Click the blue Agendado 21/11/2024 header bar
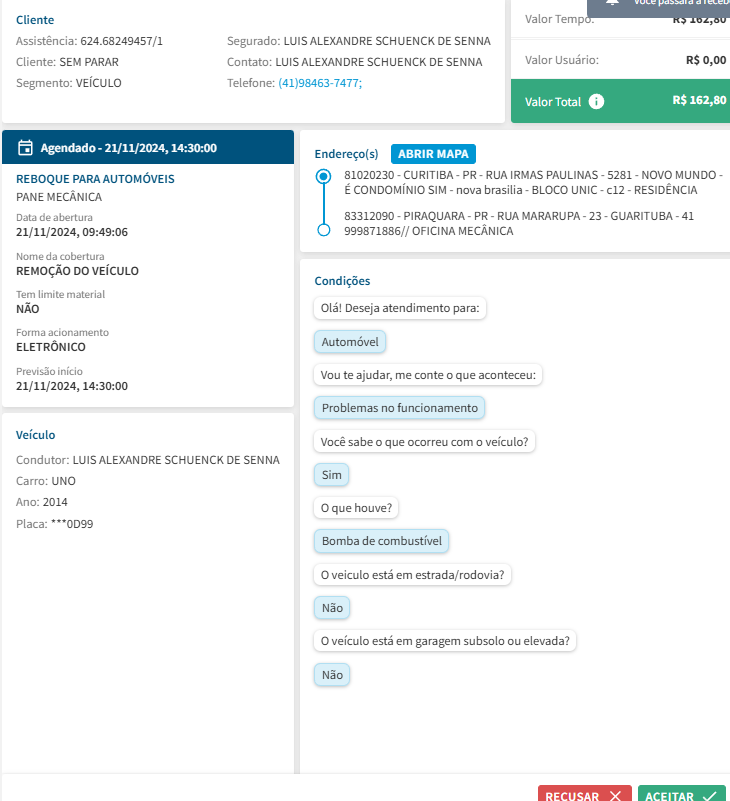This screenshot has width=730, height=801. point(148,148)
